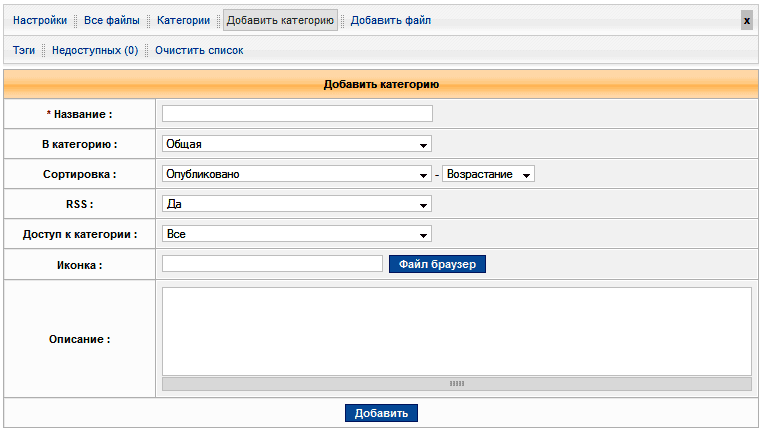This screenshot has width=763, height=432.
Task: Click inside the Описание text area
Action: [x=456, y=331]
